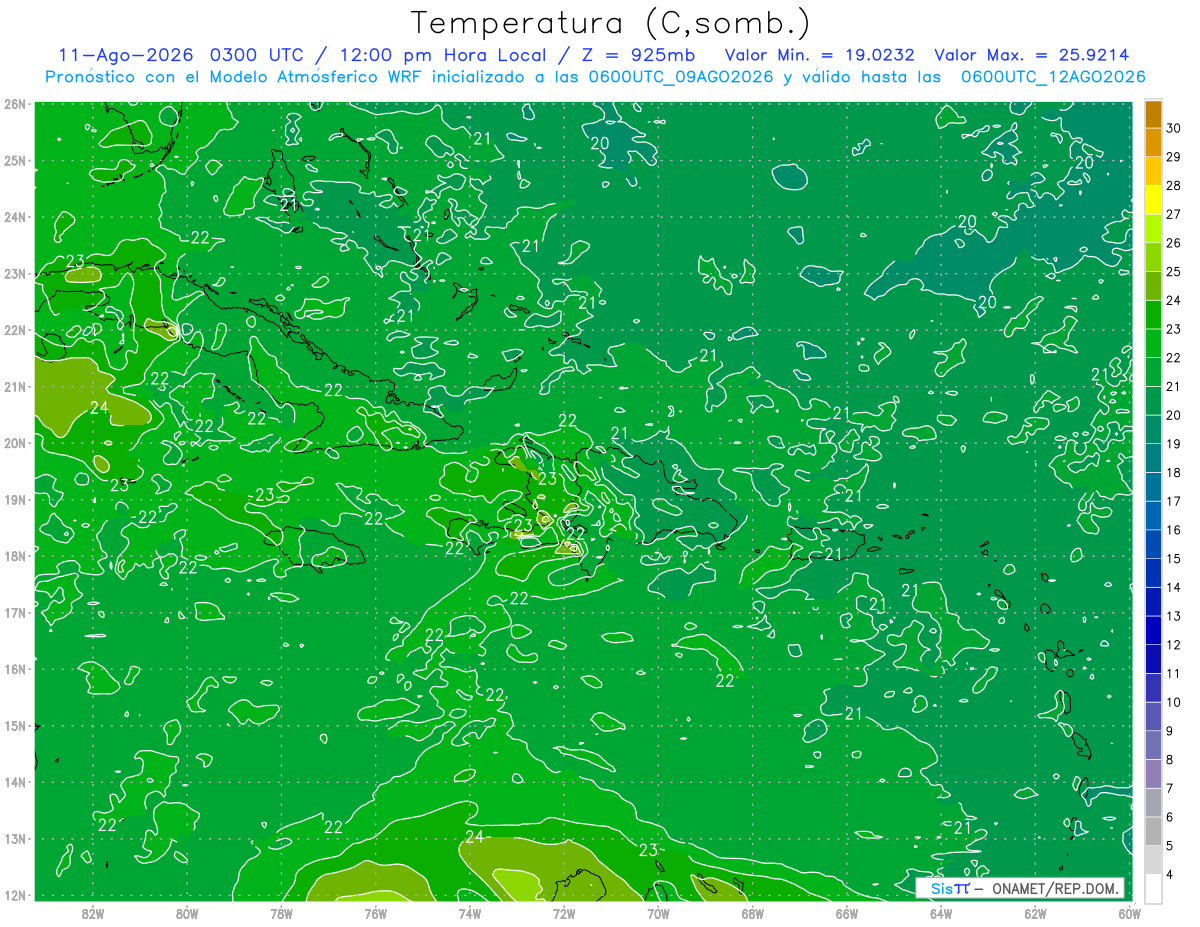Click longitude axis label "80W"

click(x=187, y=913)
